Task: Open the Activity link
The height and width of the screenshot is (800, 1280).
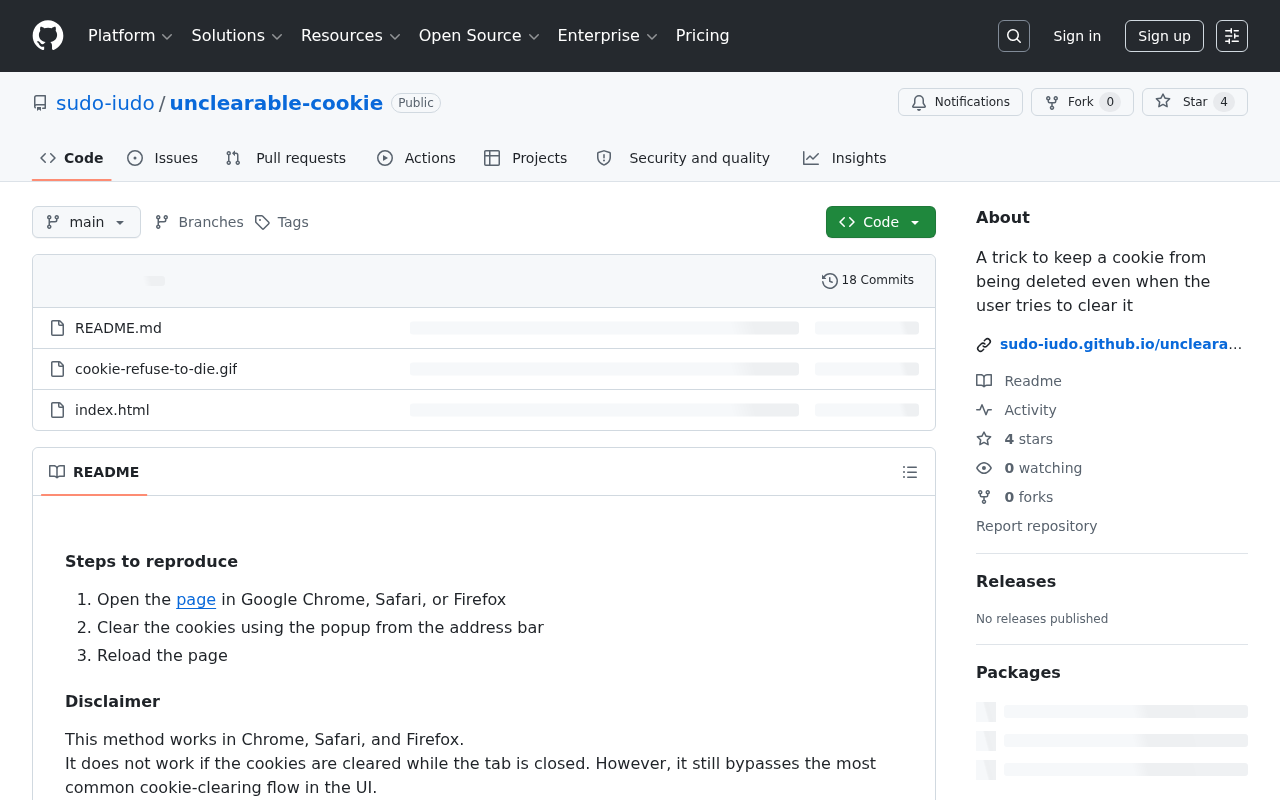Action: [x=1030, y=410]
